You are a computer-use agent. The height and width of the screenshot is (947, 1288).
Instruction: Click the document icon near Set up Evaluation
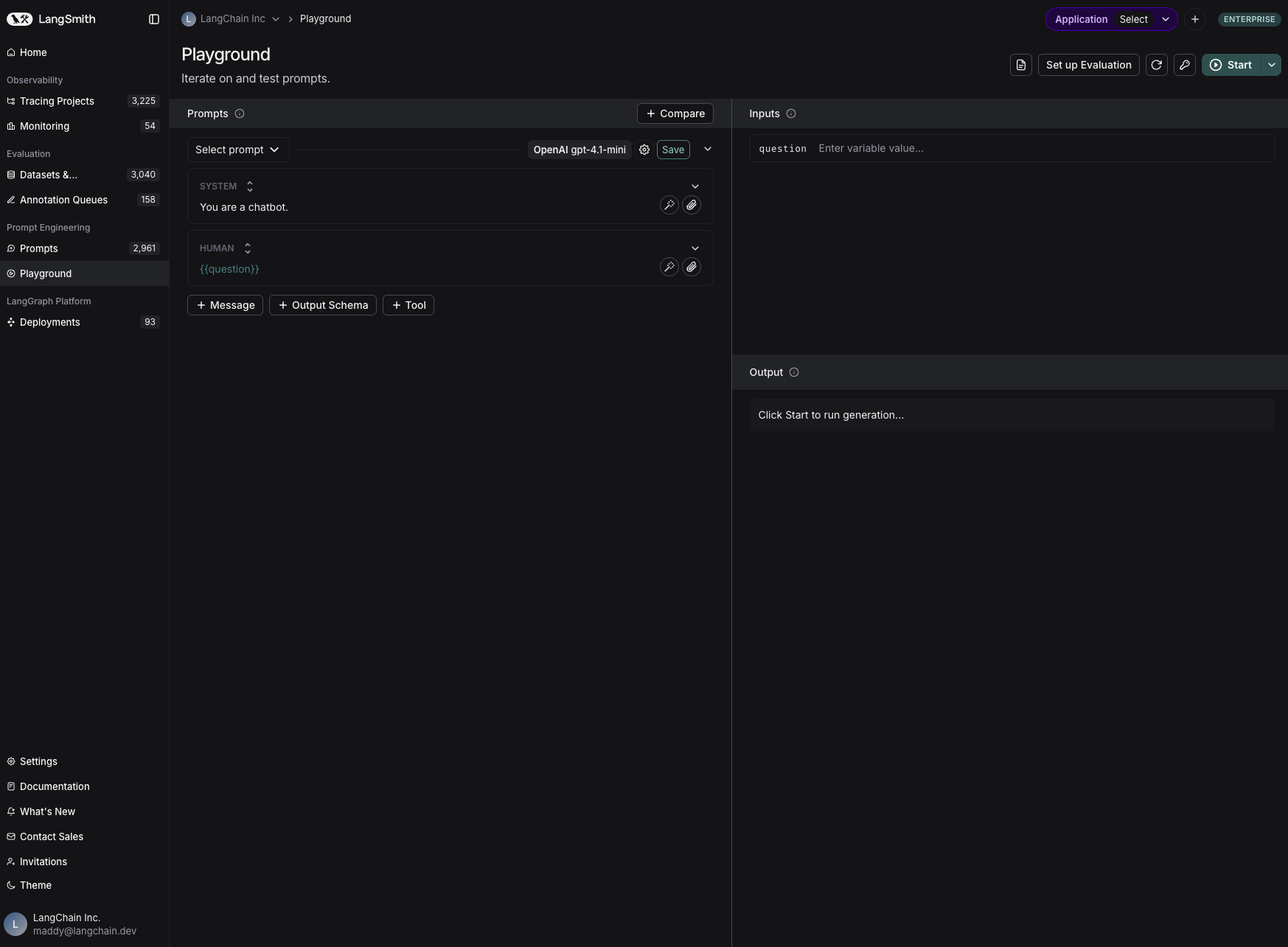tap(1021, 65)
